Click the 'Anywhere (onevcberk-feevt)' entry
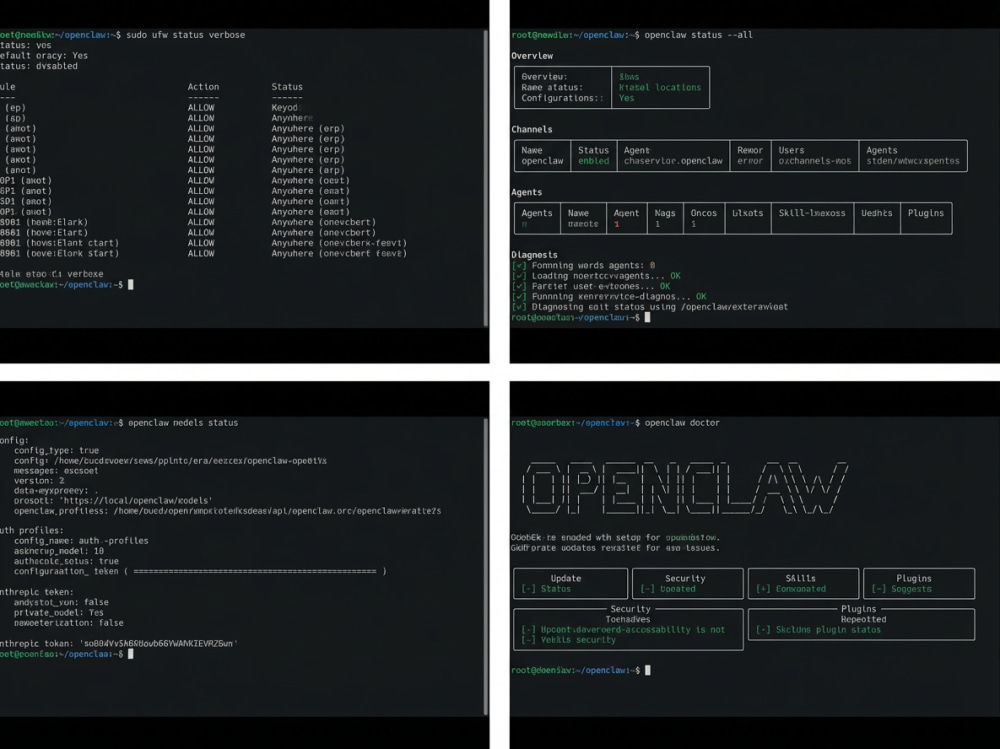 coord(339,243)
